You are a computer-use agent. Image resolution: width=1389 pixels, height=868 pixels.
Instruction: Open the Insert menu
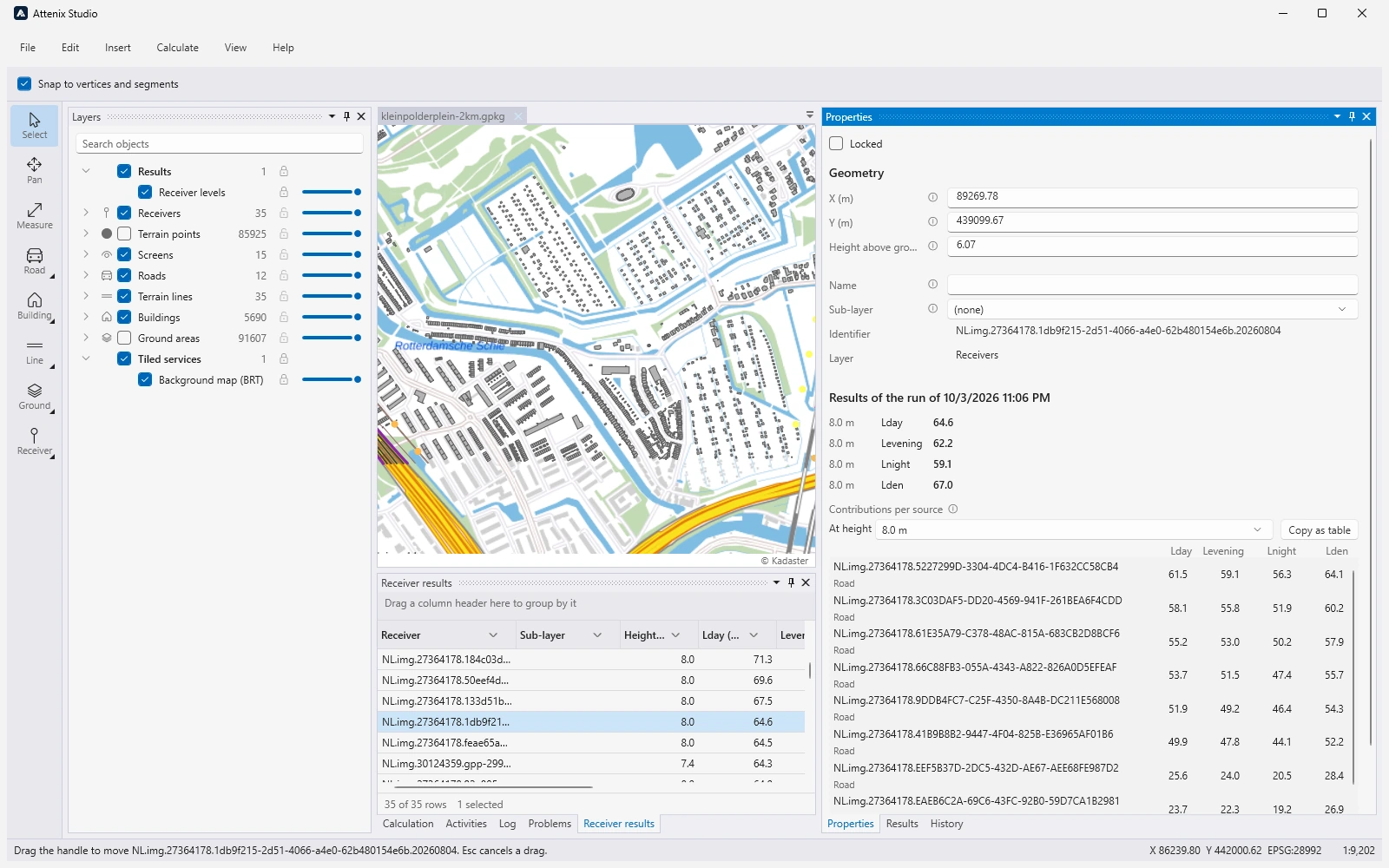(118, 48)
